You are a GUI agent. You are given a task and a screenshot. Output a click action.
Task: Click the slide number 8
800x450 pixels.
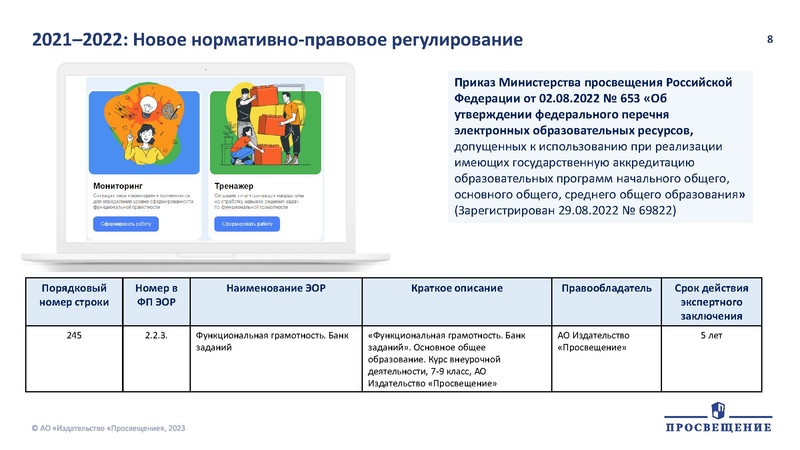point(770,39)
